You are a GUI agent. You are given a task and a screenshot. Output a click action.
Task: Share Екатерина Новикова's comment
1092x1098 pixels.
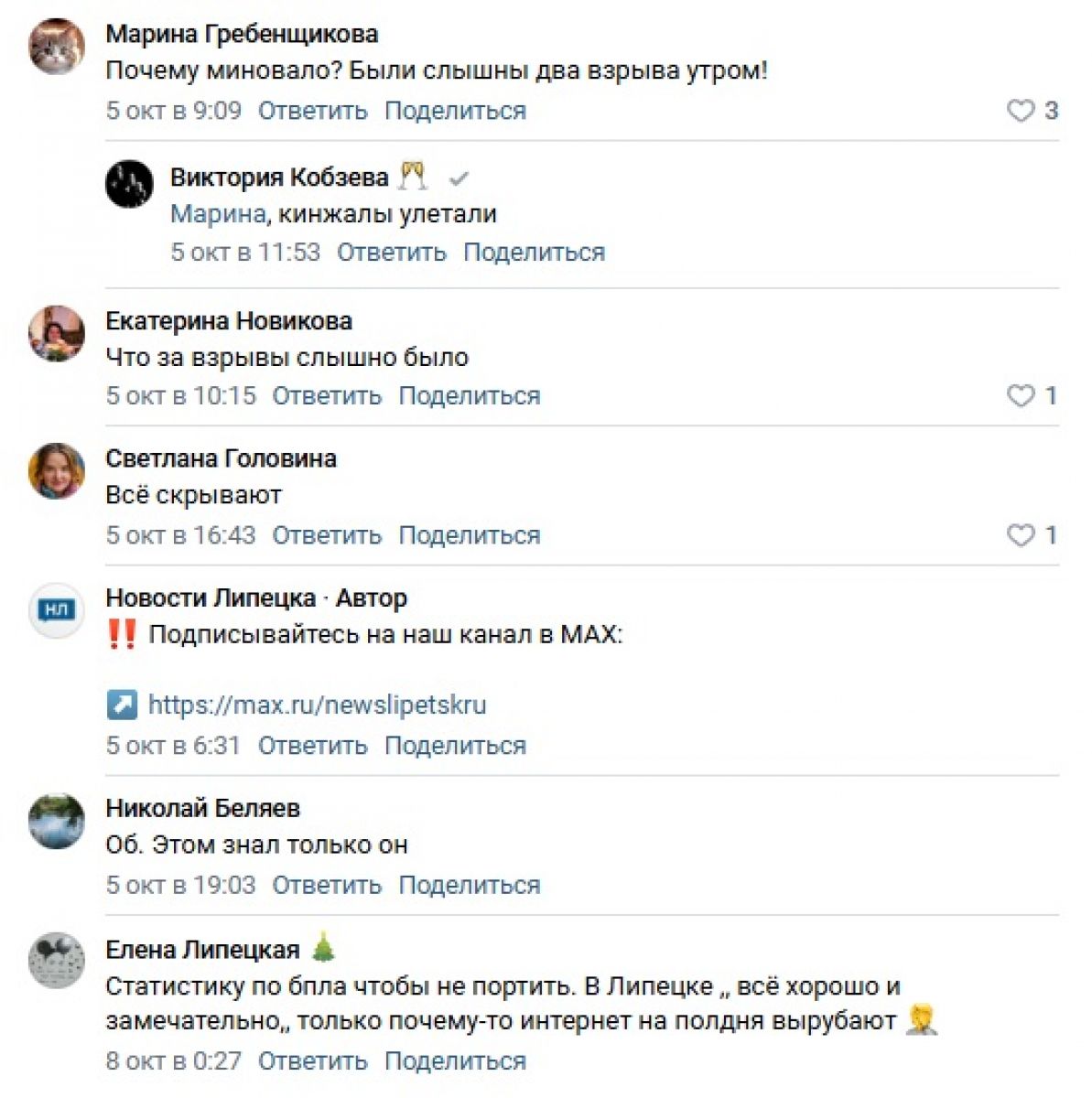tap(470, 396)
